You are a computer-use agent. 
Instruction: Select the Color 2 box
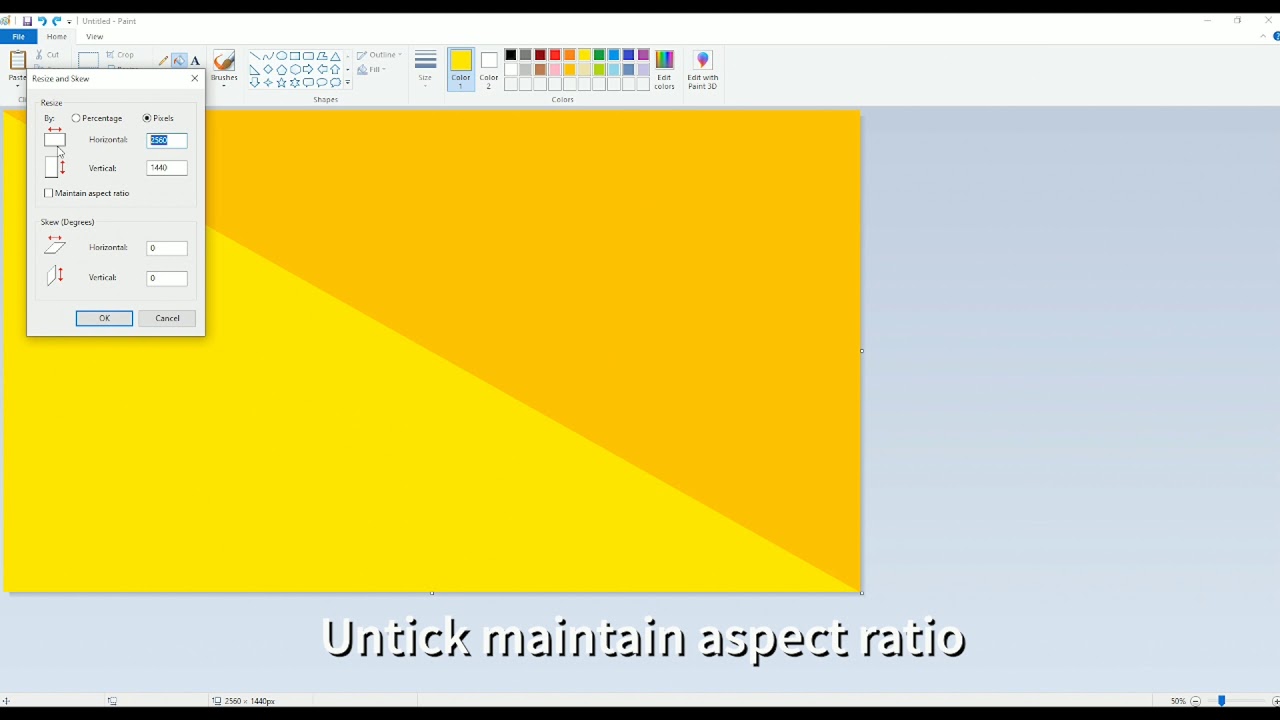[x=489, y=70]
